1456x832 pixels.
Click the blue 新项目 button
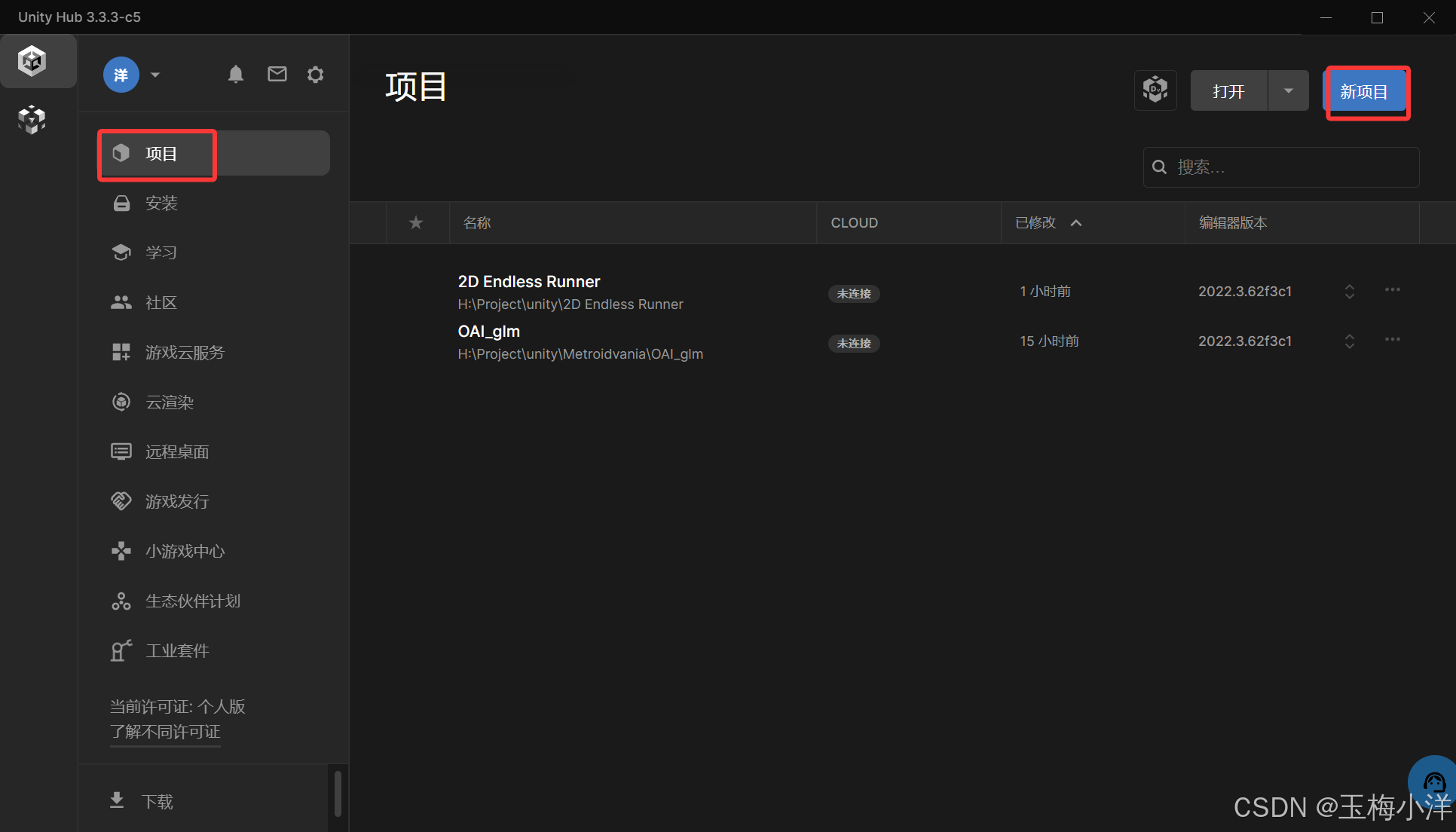pyautogui.click(x=1364, y=92)
